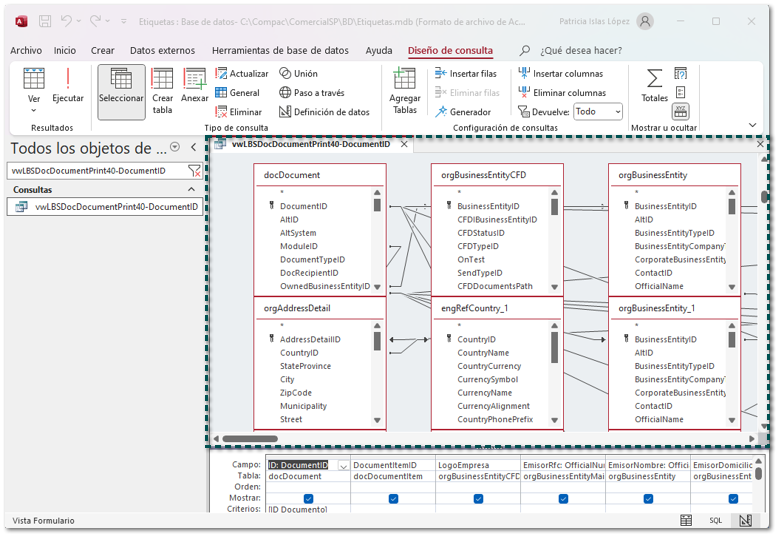Expand the Ver view dropdown arrow

(x=34, y=110)
